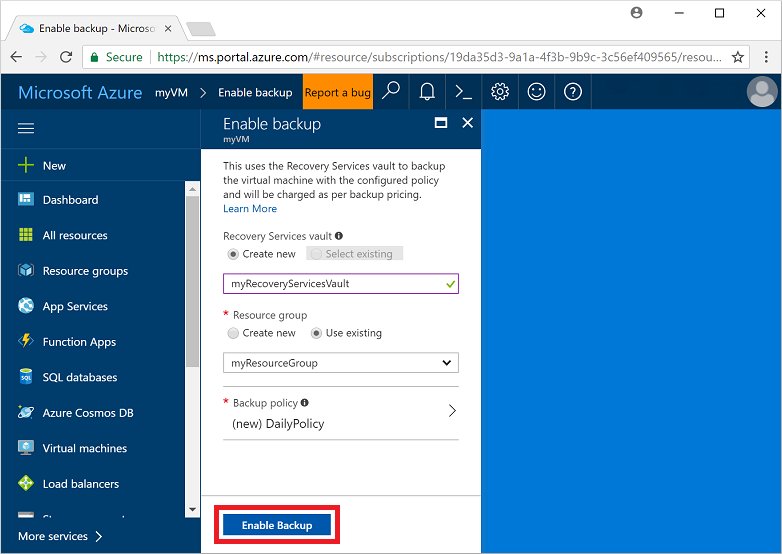Click Enable backup breadcrumb
The height and width of the screenshot is (554, 782).
pyautogui.click(x=255, y=92)
